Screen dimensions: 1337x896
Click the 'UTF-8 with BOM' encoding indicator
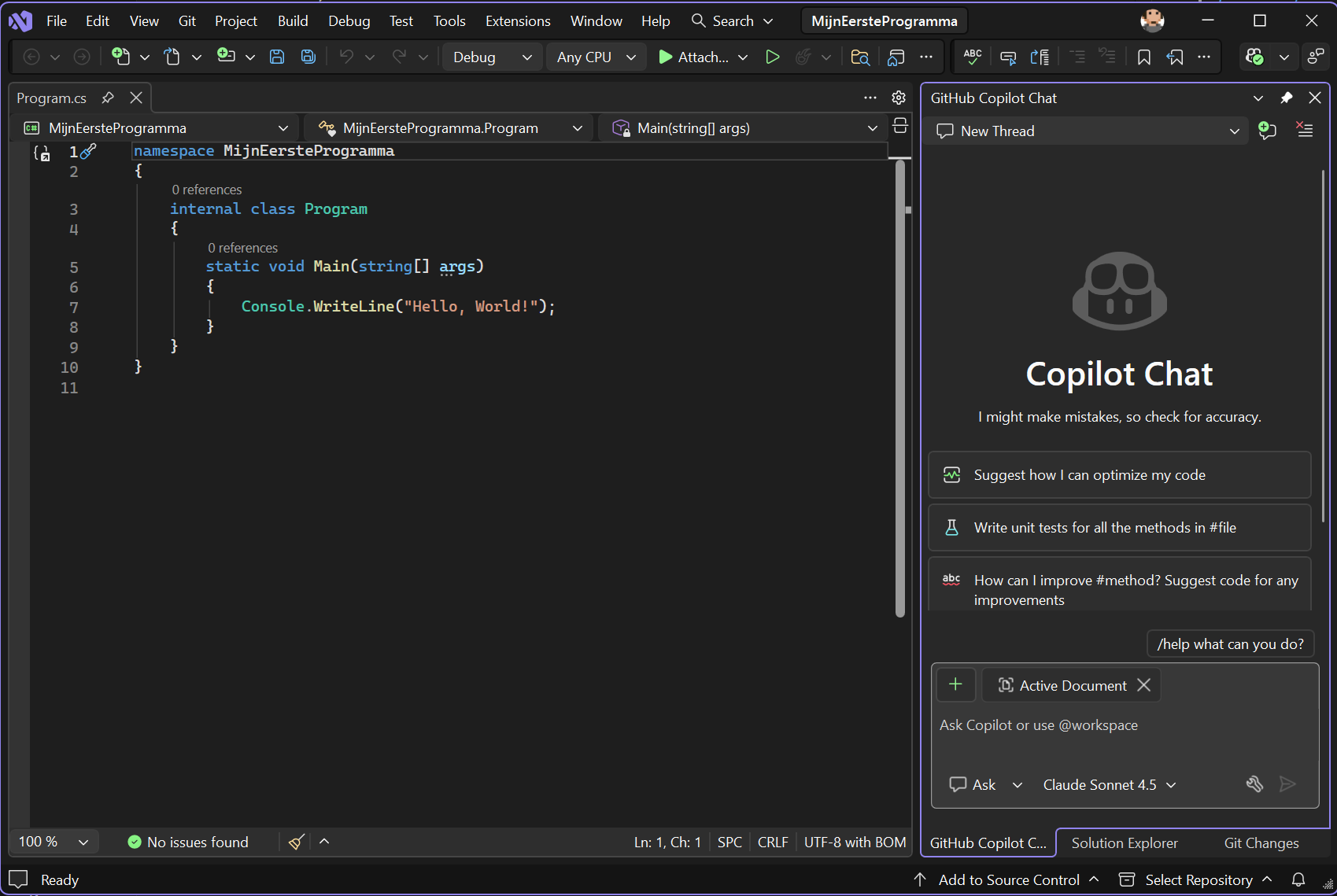click(855, 842)
